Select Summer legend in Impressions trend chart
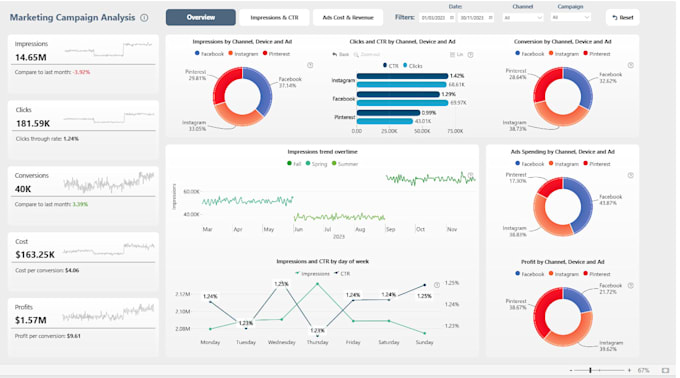Image resolution: width=680 pixels, height=378 pixels. (x=345, y=164)
